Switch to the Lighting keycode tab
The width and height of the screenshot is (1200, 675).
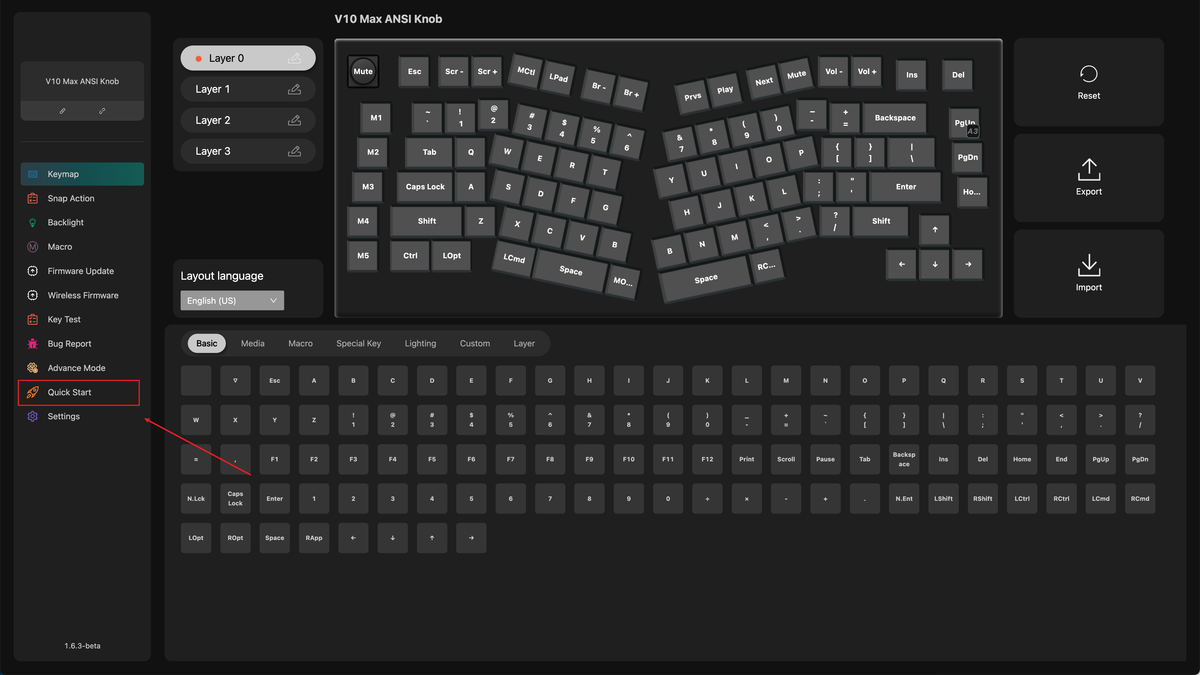420,343
